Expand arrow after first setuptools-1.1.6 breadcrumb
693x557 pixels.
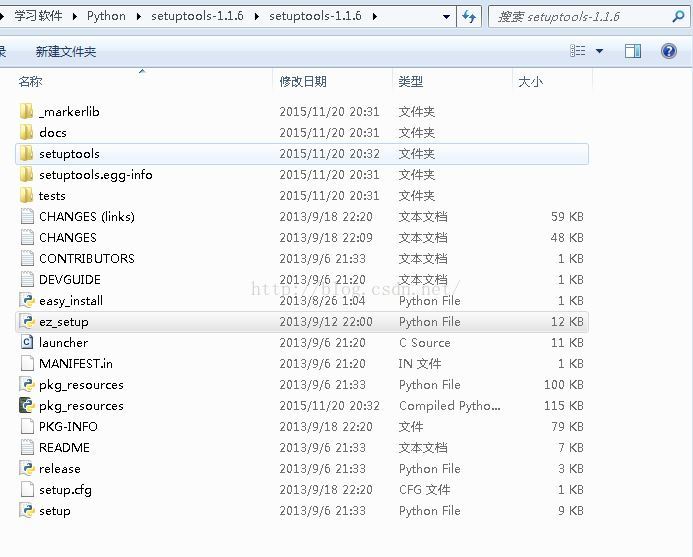pos(257,16)
